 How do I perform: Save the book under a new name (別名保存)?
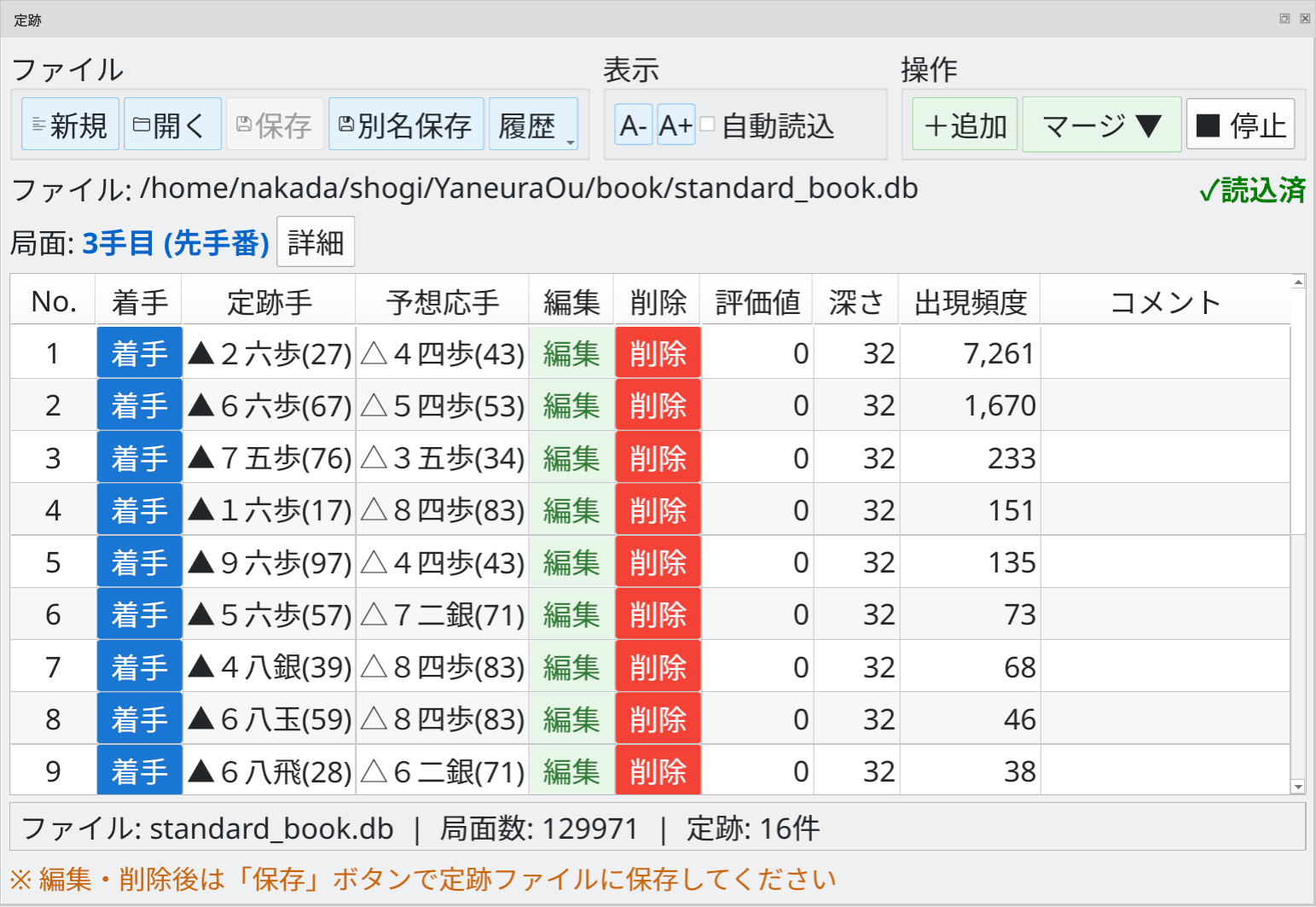pyautogui.click(x=407, y=124)
